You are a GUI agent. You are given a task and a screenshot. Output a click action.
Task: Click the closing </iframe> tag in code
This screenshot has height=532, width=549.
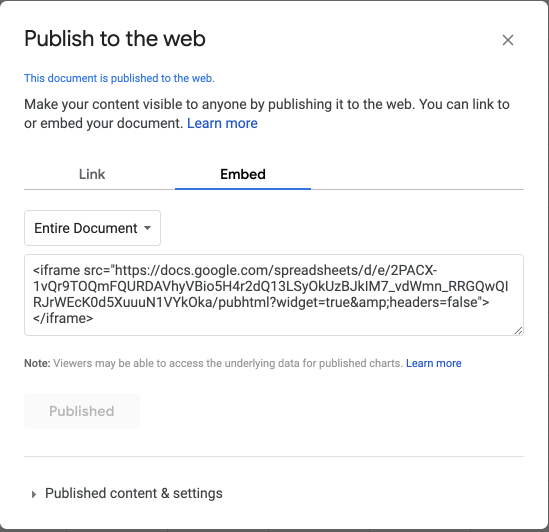coord(63,318)
